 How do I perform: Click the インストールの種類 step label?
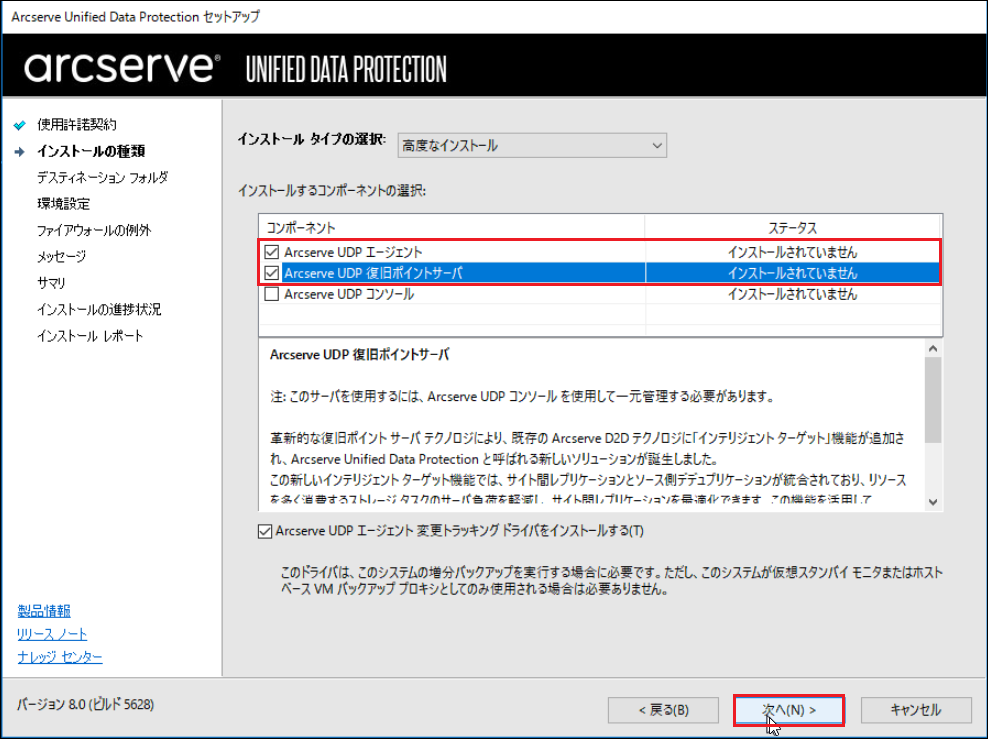(x=91, y=151)
